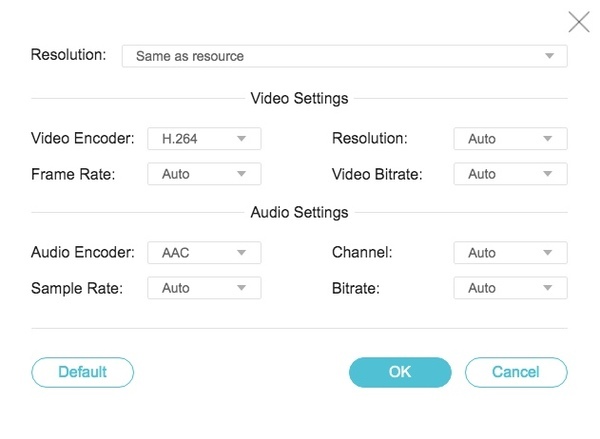The height and width of the screenshot is (439, 600).
Task: Click the Video Settings section heading
Action: coord(299,99)
